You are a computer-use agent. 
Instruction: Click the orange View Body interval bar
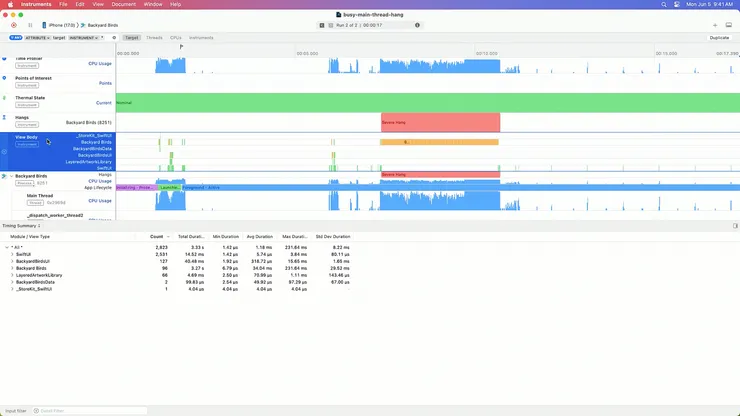click(x=439, y=142)
